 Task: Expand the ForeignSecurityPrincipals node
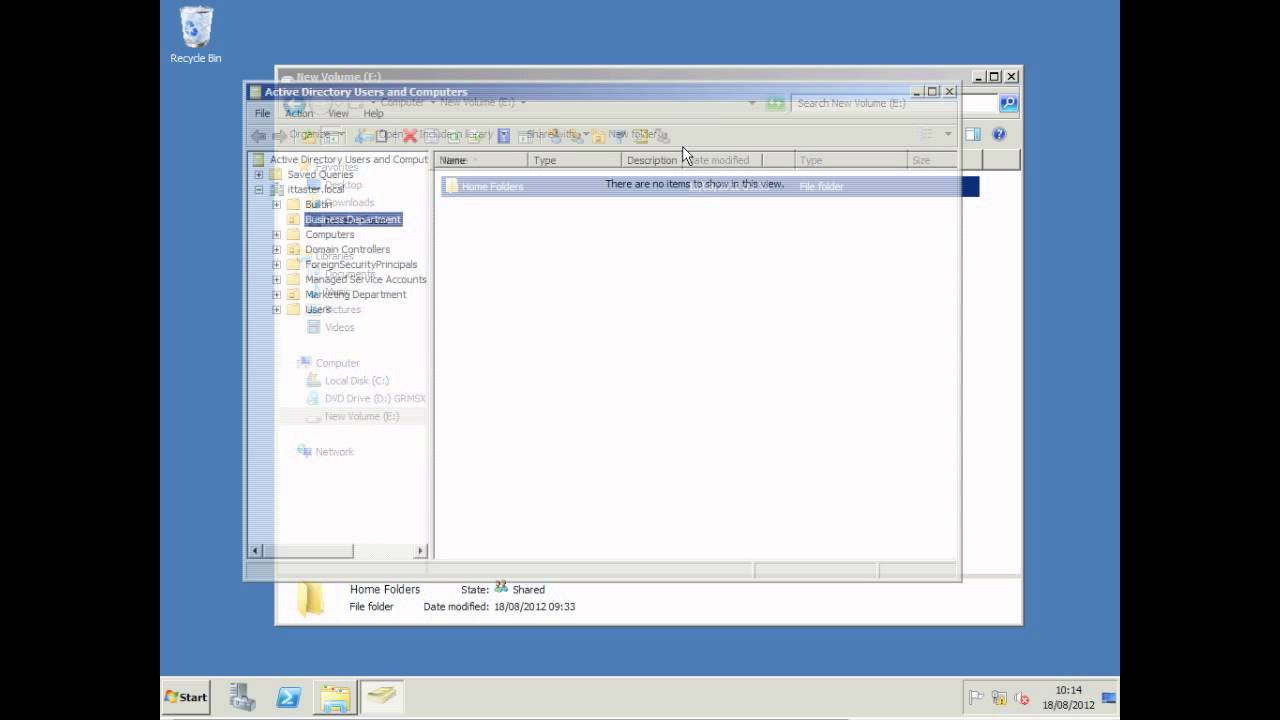pyautogui.click(x=277, y=264)
